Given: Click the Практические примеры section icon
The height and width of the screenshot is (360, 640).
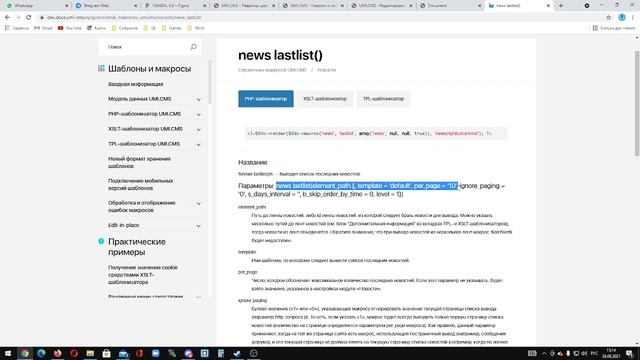Looking at the screenshot, I should [101, 241].
